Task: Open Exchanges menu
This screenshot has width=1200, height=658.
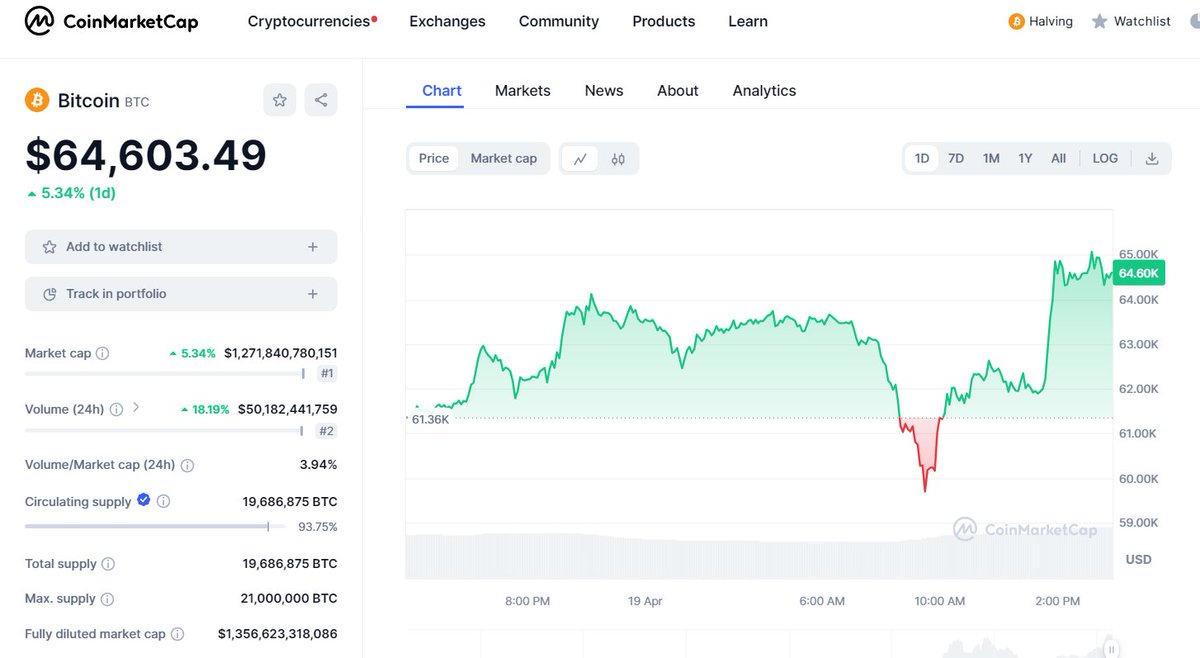Action: coord(447,21)
